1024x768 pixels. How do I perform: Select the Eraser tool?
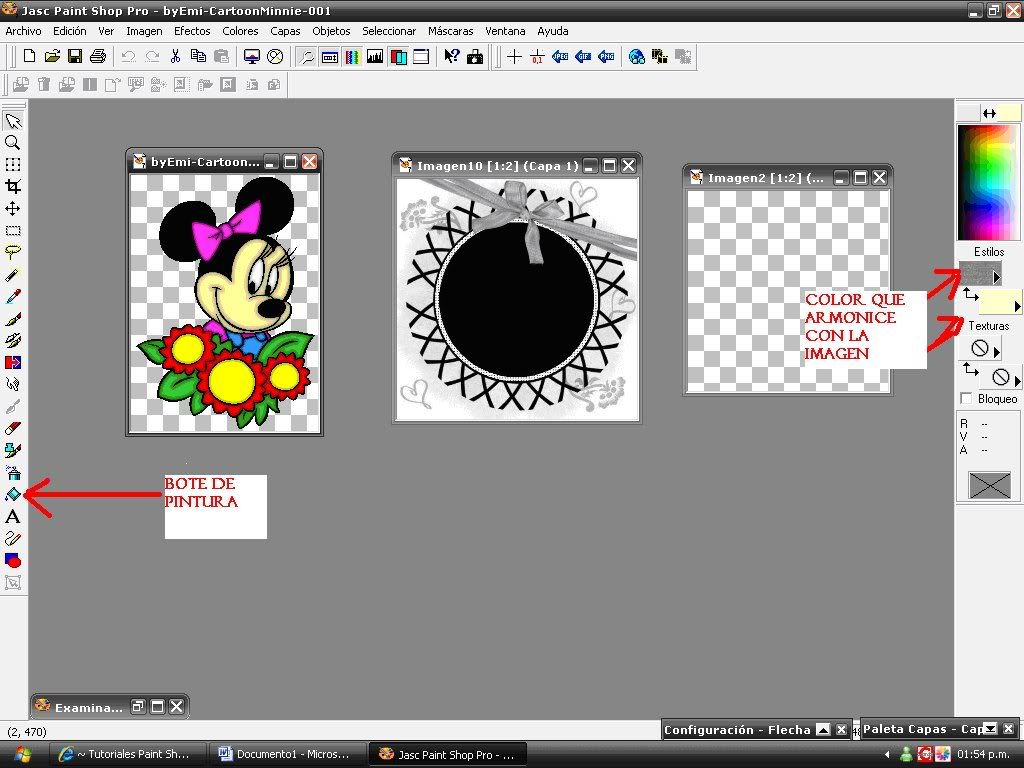(x=13, y=428)
